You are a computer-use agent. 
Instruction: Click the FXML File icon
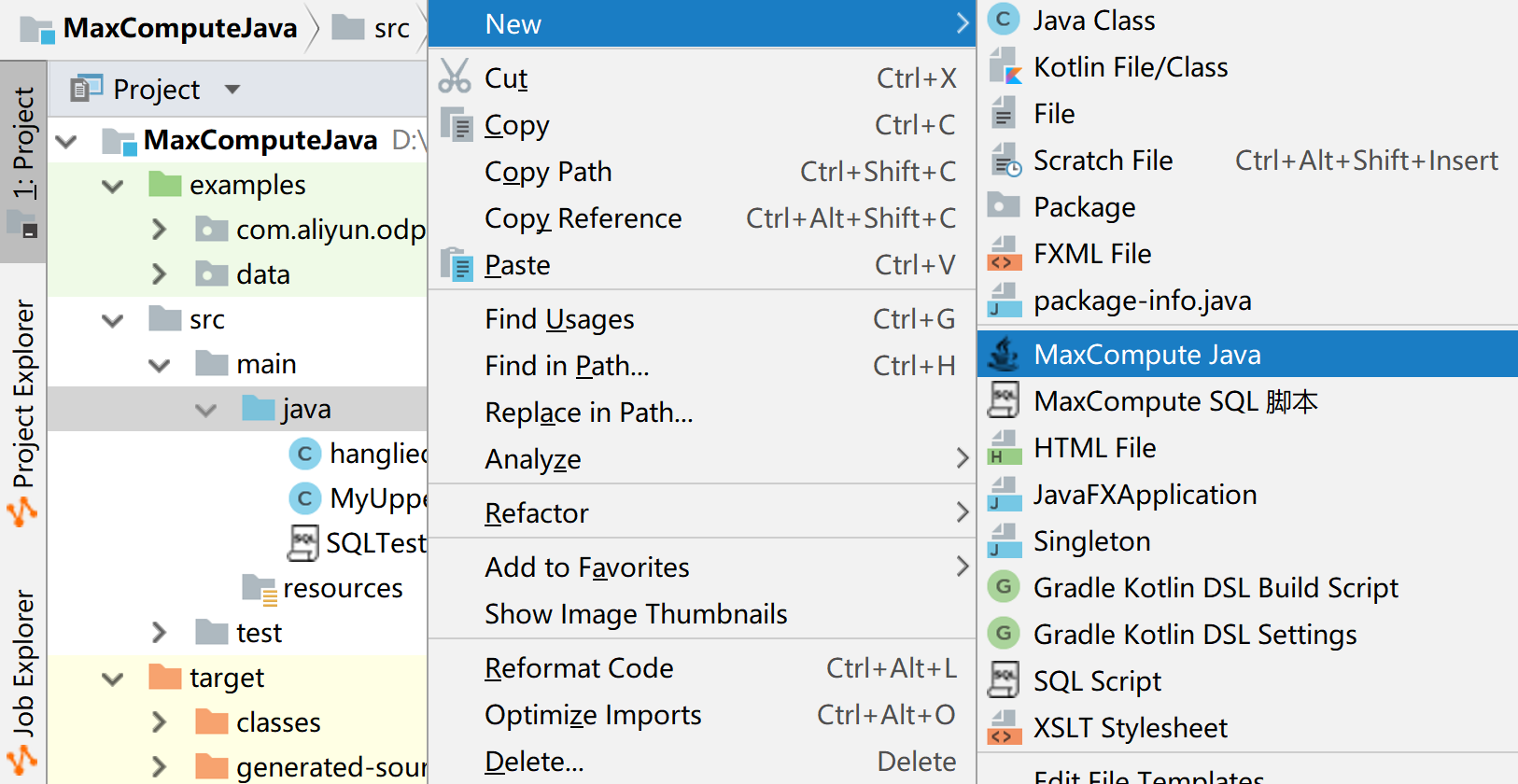[1004, 254]
